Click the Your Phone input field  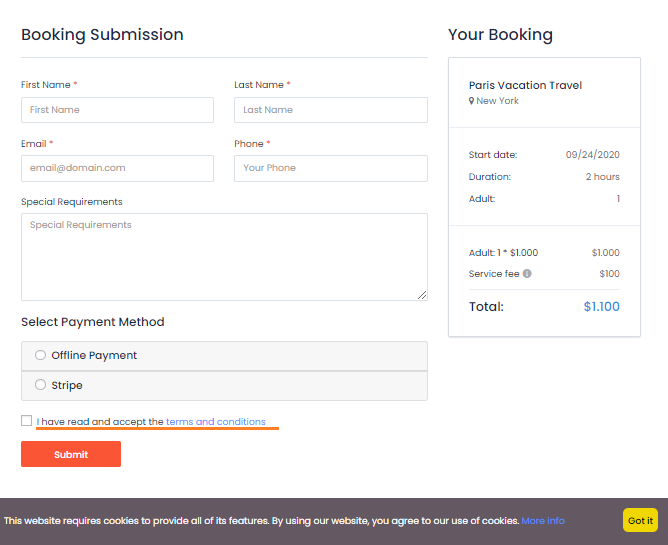click(331, 168)
